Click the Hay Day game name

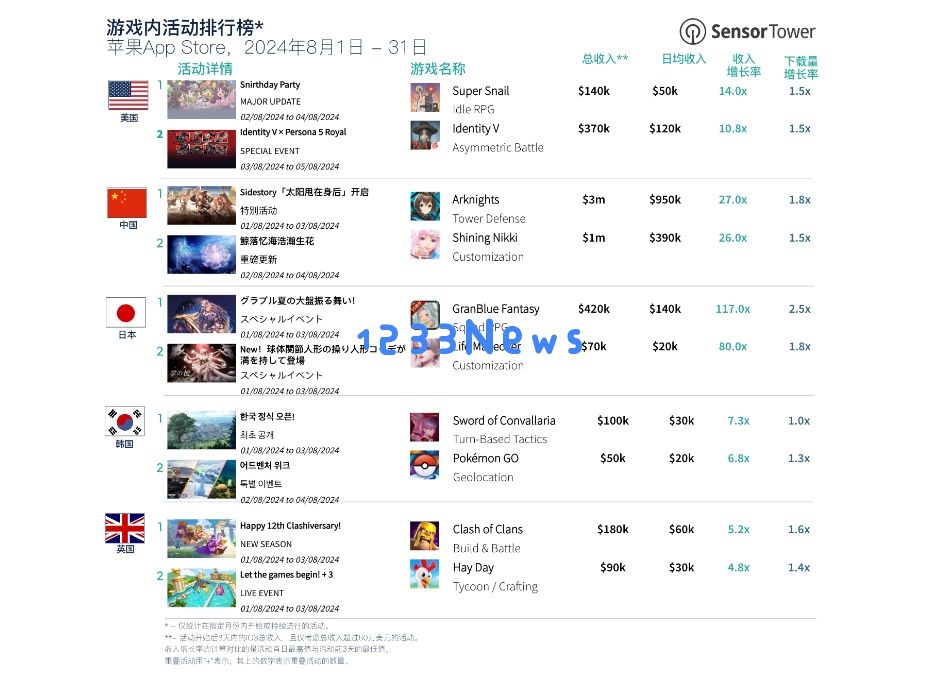(473, 568)
